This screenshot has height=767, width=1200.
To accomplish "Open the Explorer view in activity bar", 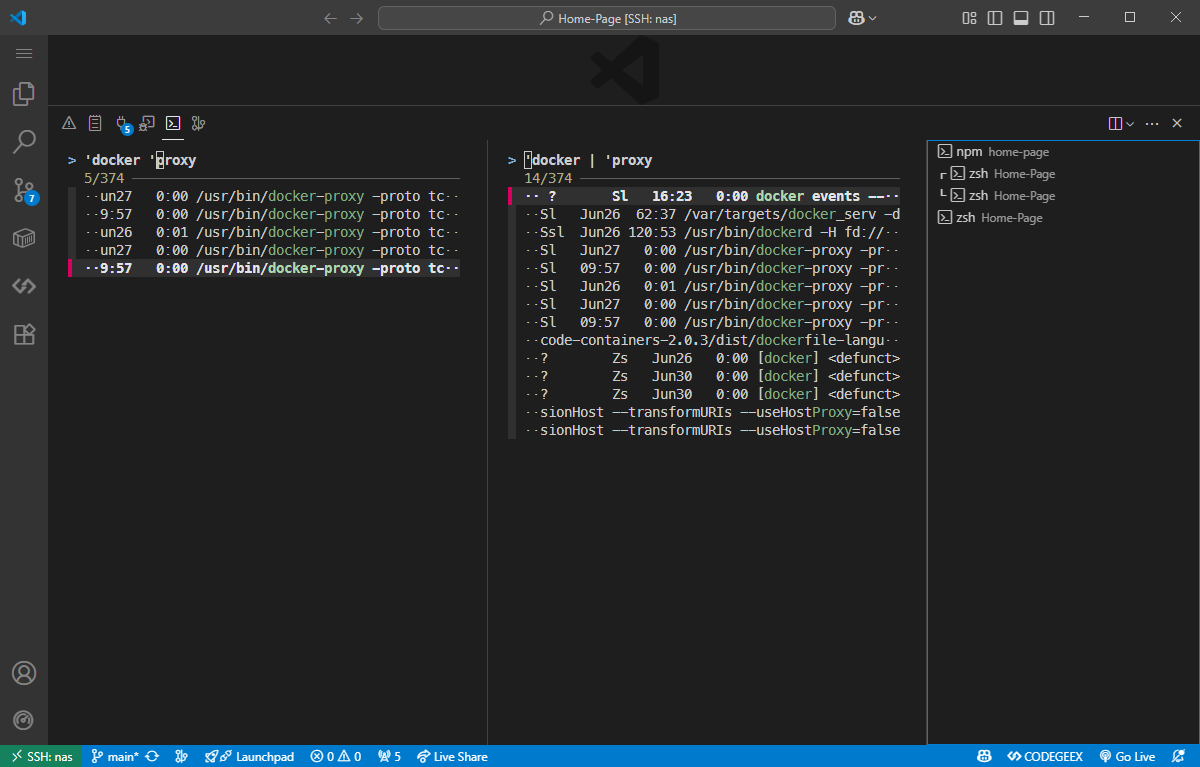I will (x=24, y=94).
